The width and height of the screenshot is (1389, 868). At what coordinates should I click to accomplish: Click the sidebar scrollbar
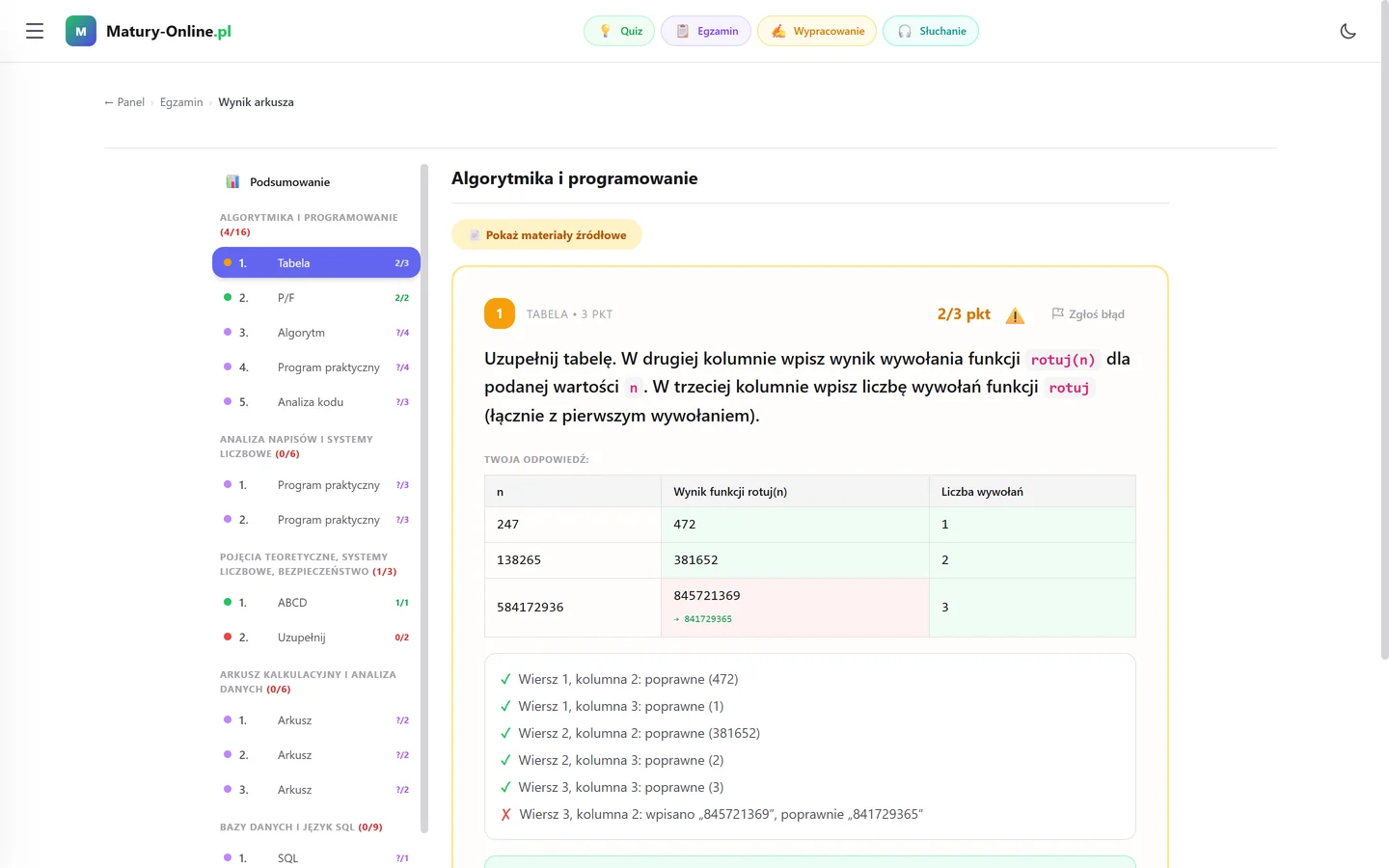[x=424, y=499]
